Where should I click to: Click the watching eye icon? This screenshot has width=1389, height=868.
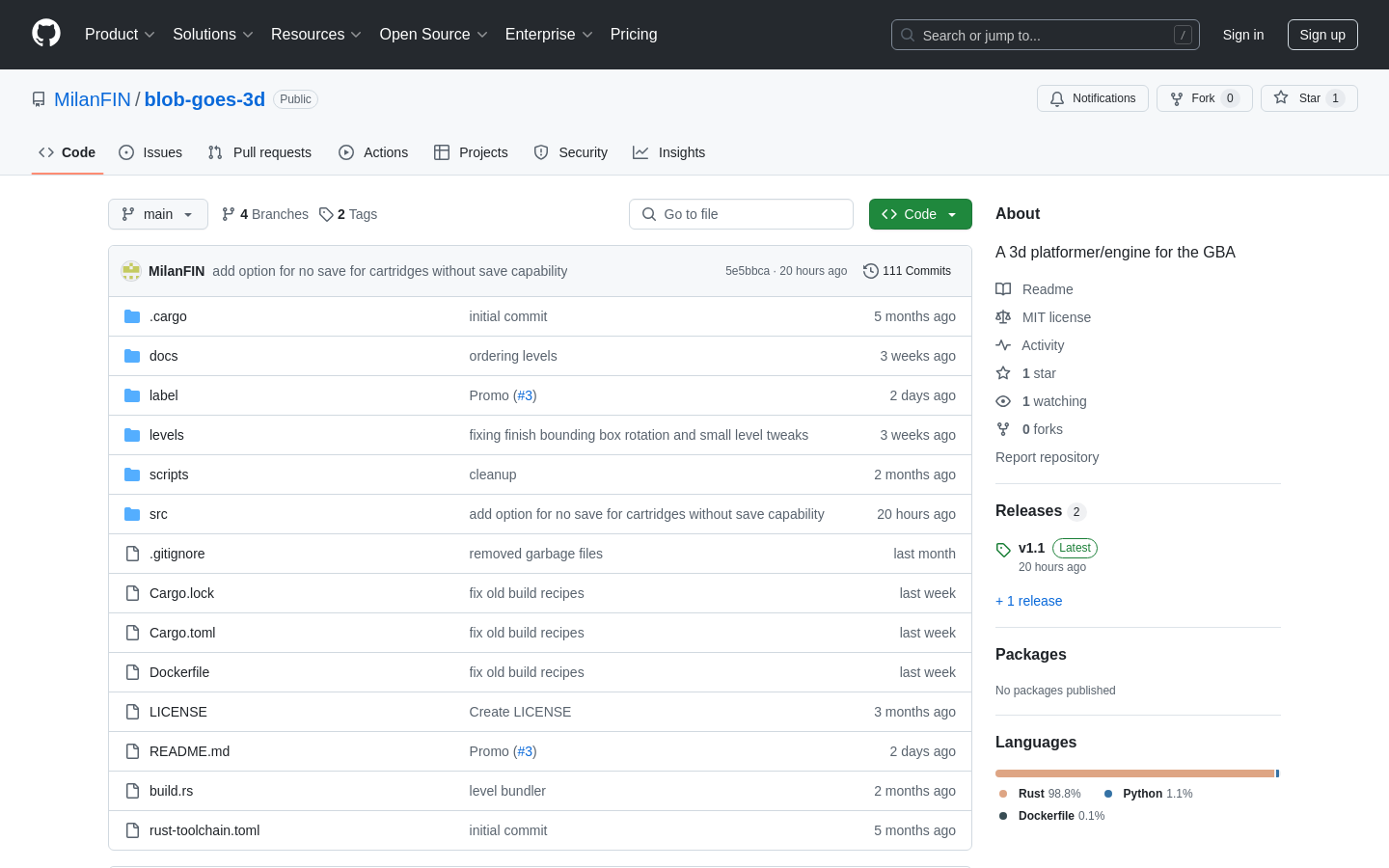point(1003,401)
